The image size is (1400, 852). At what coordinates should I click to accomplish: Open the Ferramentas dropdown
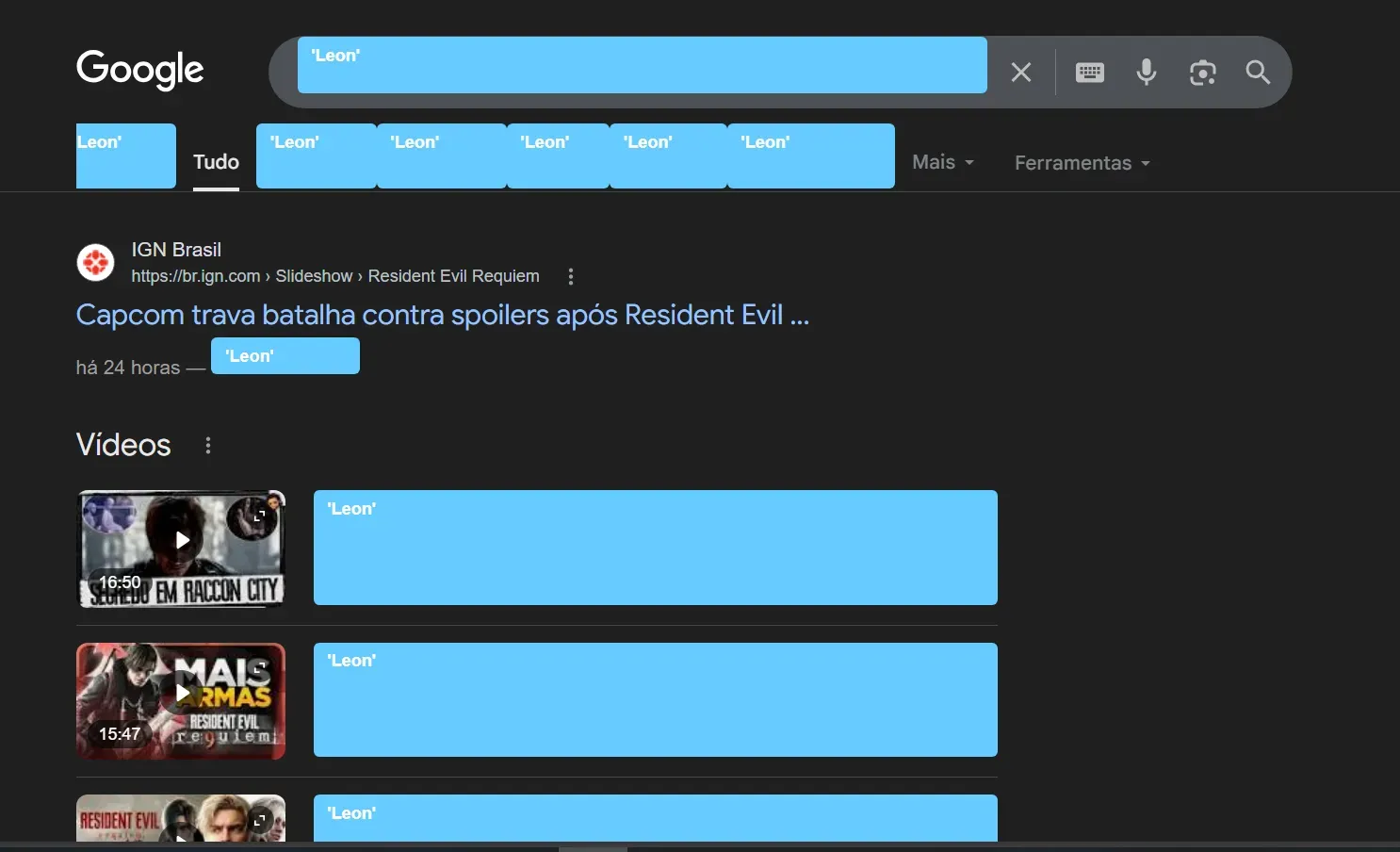[1082, 163]
